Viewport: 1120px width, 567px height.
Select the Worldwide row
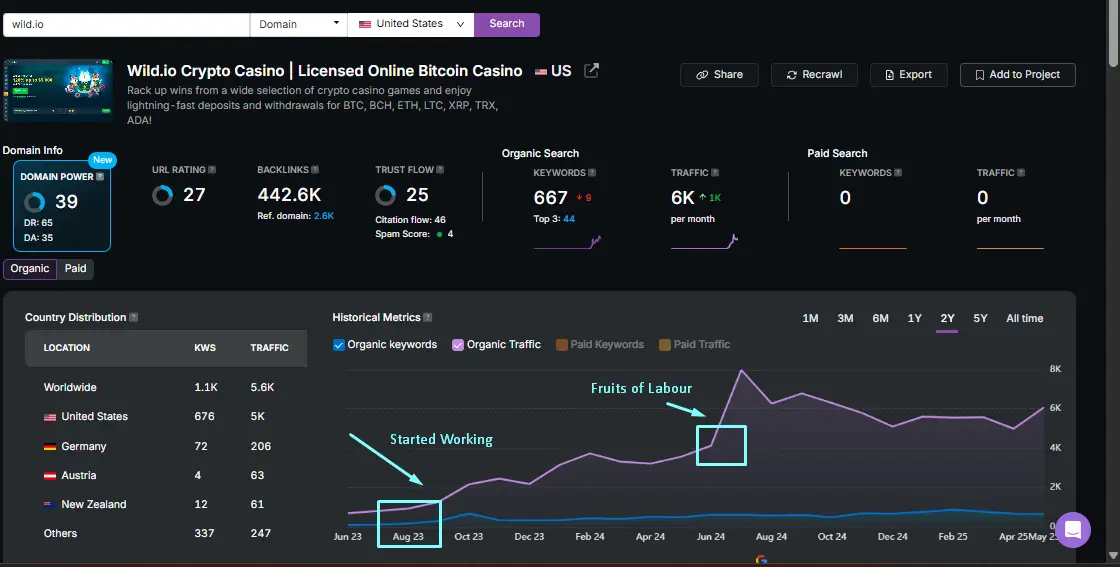coord(166,388)
